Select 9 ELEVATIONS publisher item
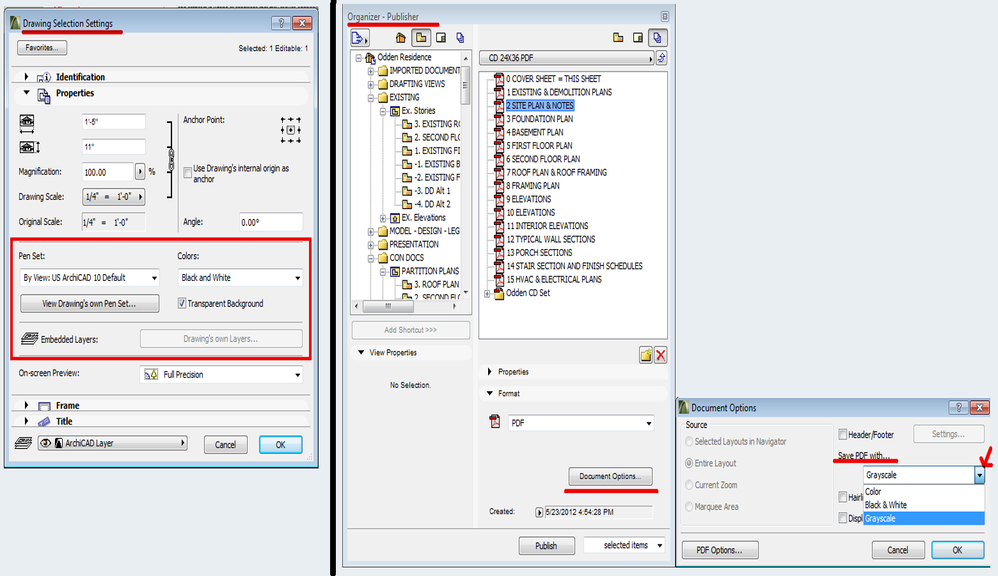Viewport: 998px width, 576px height. tap(528, 199)
